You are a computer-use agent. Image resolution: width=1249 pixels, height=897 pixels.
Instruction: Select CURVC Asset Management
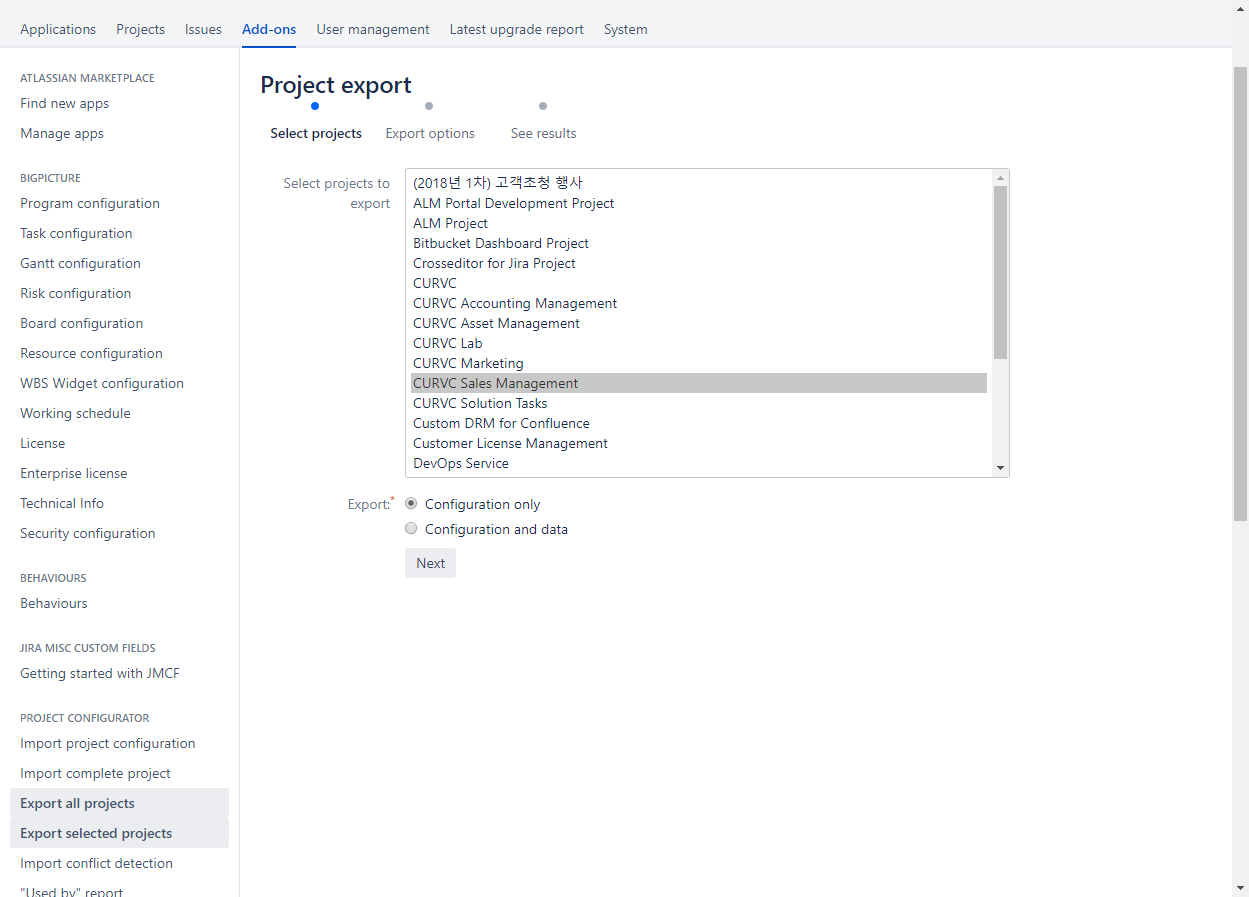699,323
